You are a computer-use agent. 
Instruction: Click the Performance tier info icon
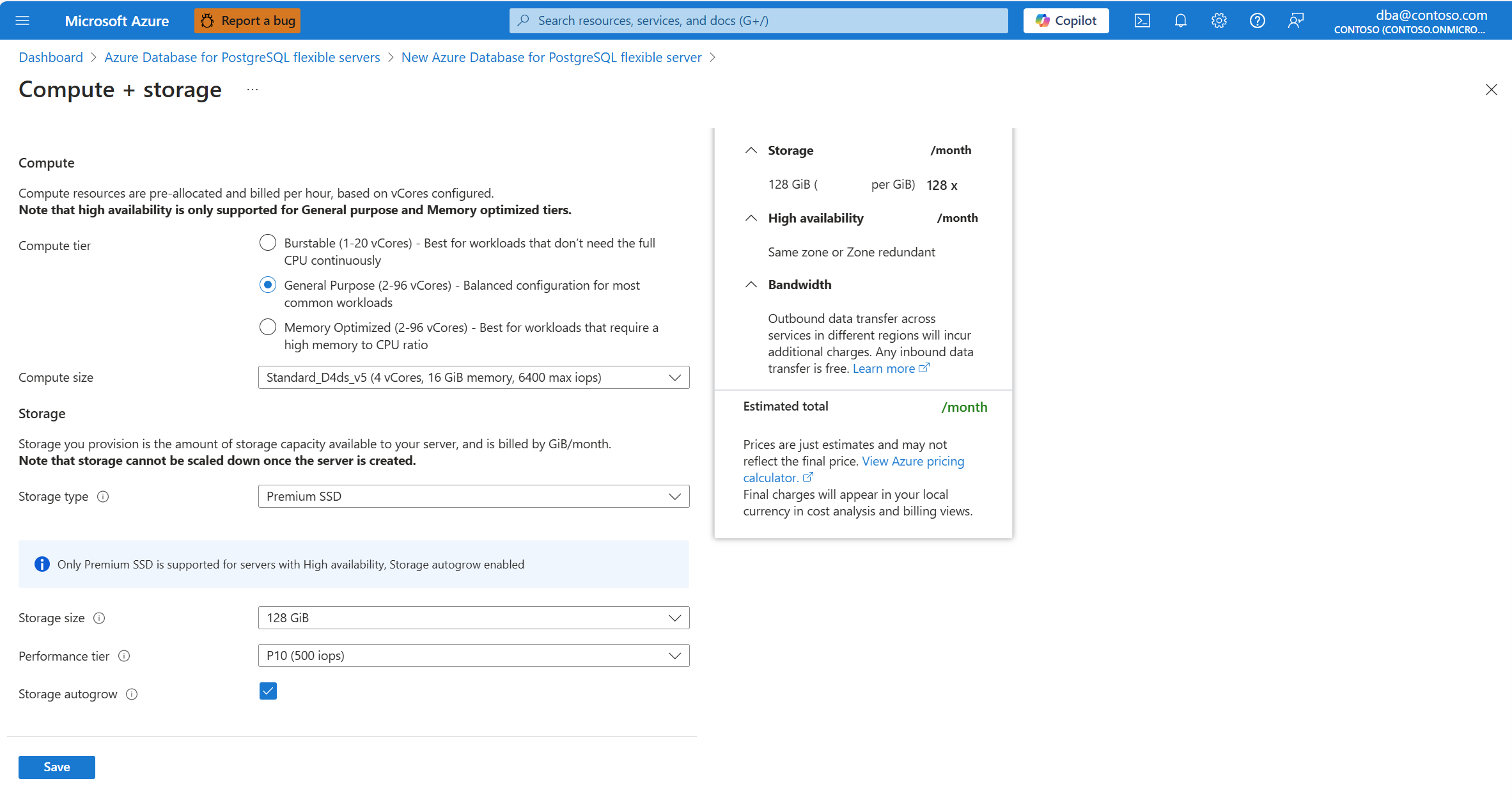point(125,656)
